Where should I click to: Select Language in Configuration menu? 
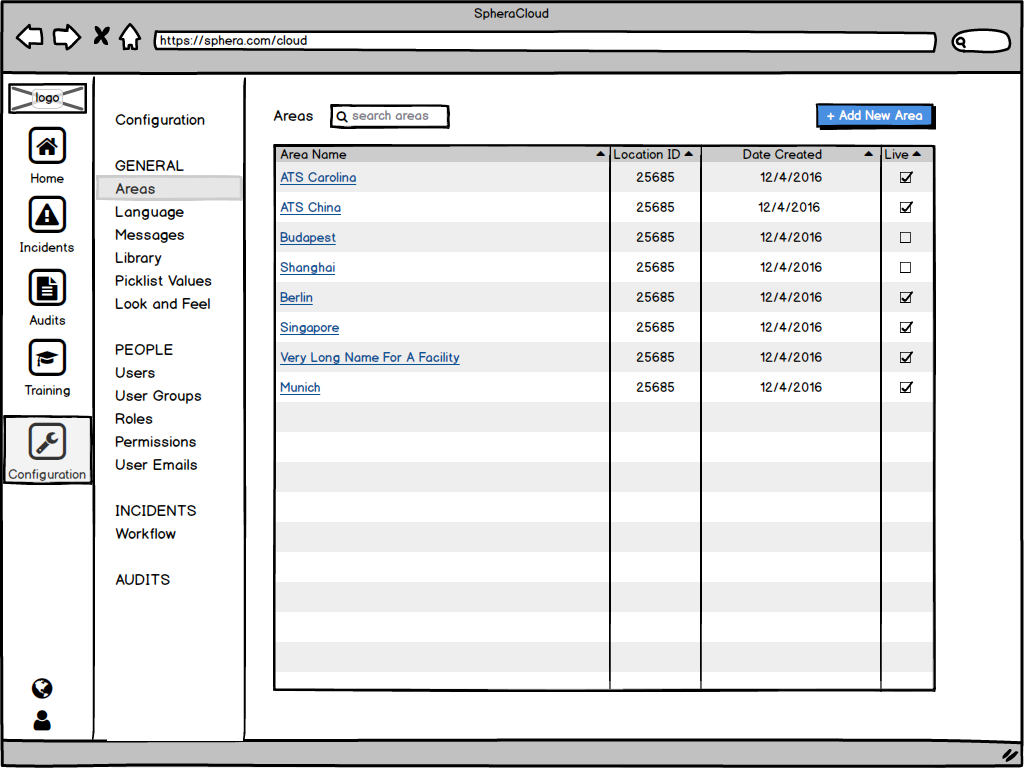[150, 212]
